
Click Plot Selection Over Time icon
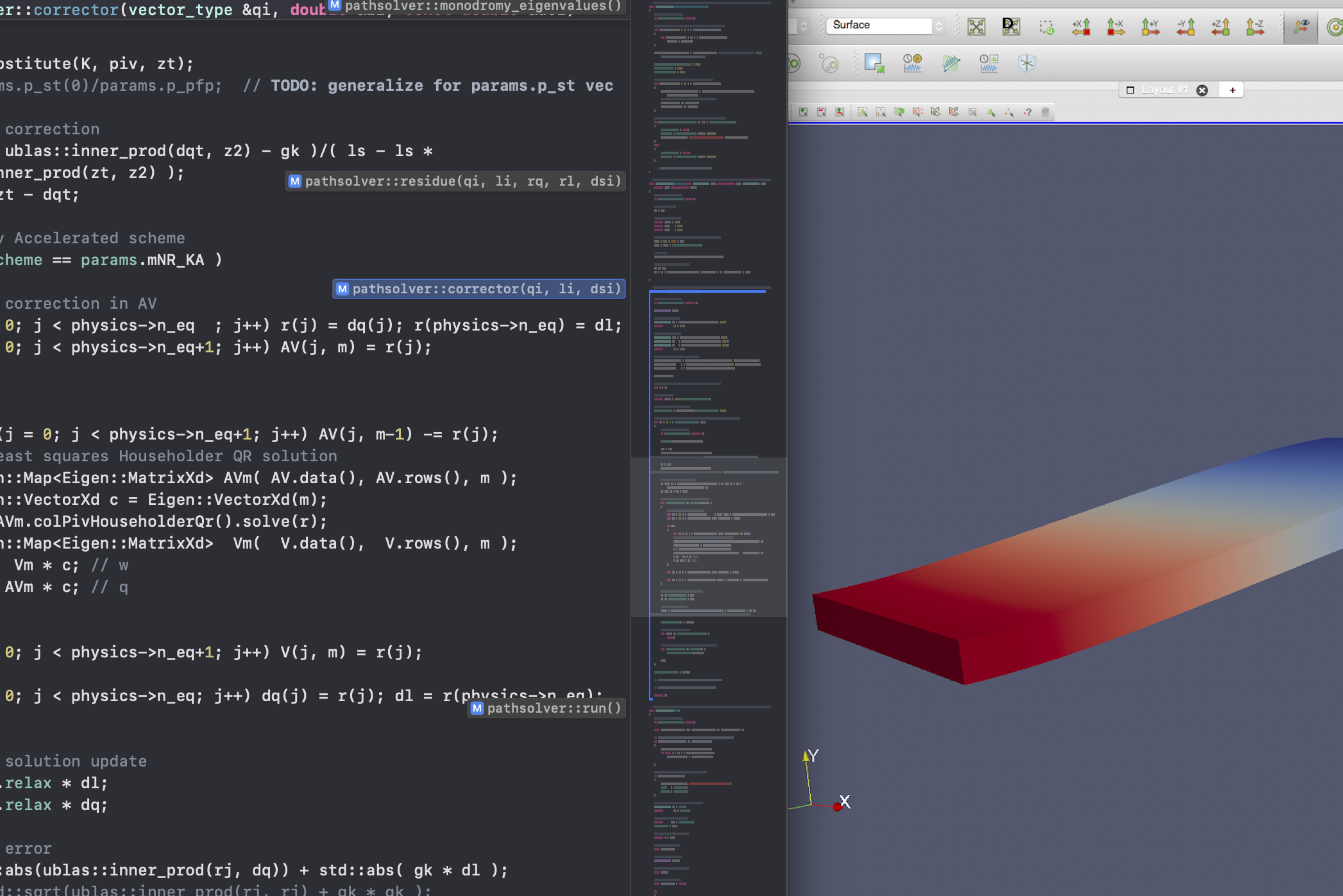point(989,63)
